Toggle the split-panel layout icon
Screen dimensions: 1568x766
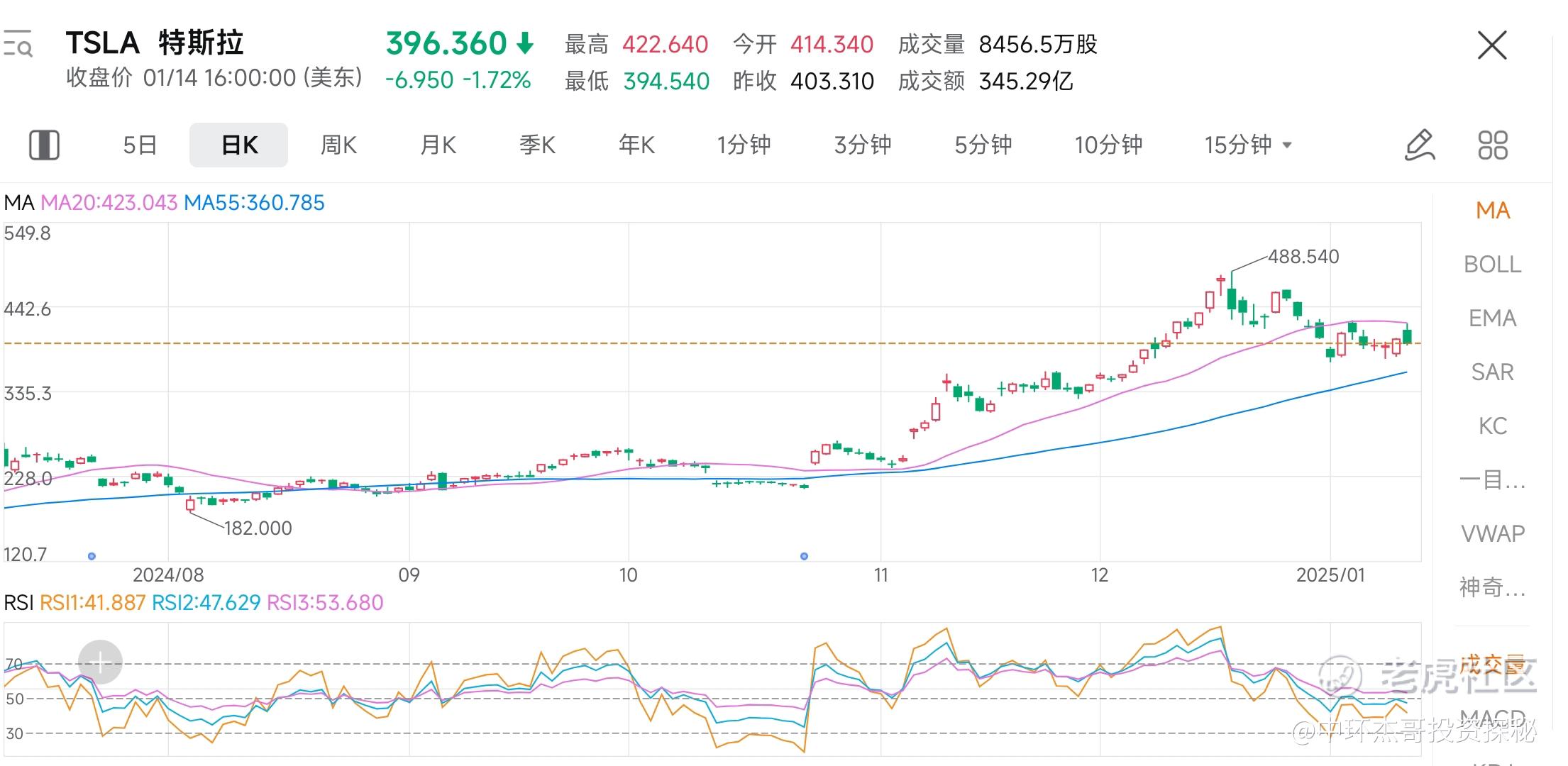coord(44,145)
